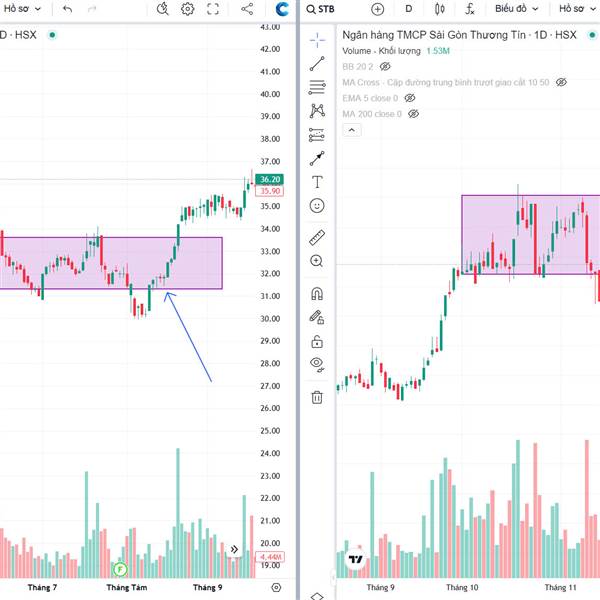Toggle lock all drawings padlock
Viewport: 600px width, 600px height.
click(x=317, y=341)
